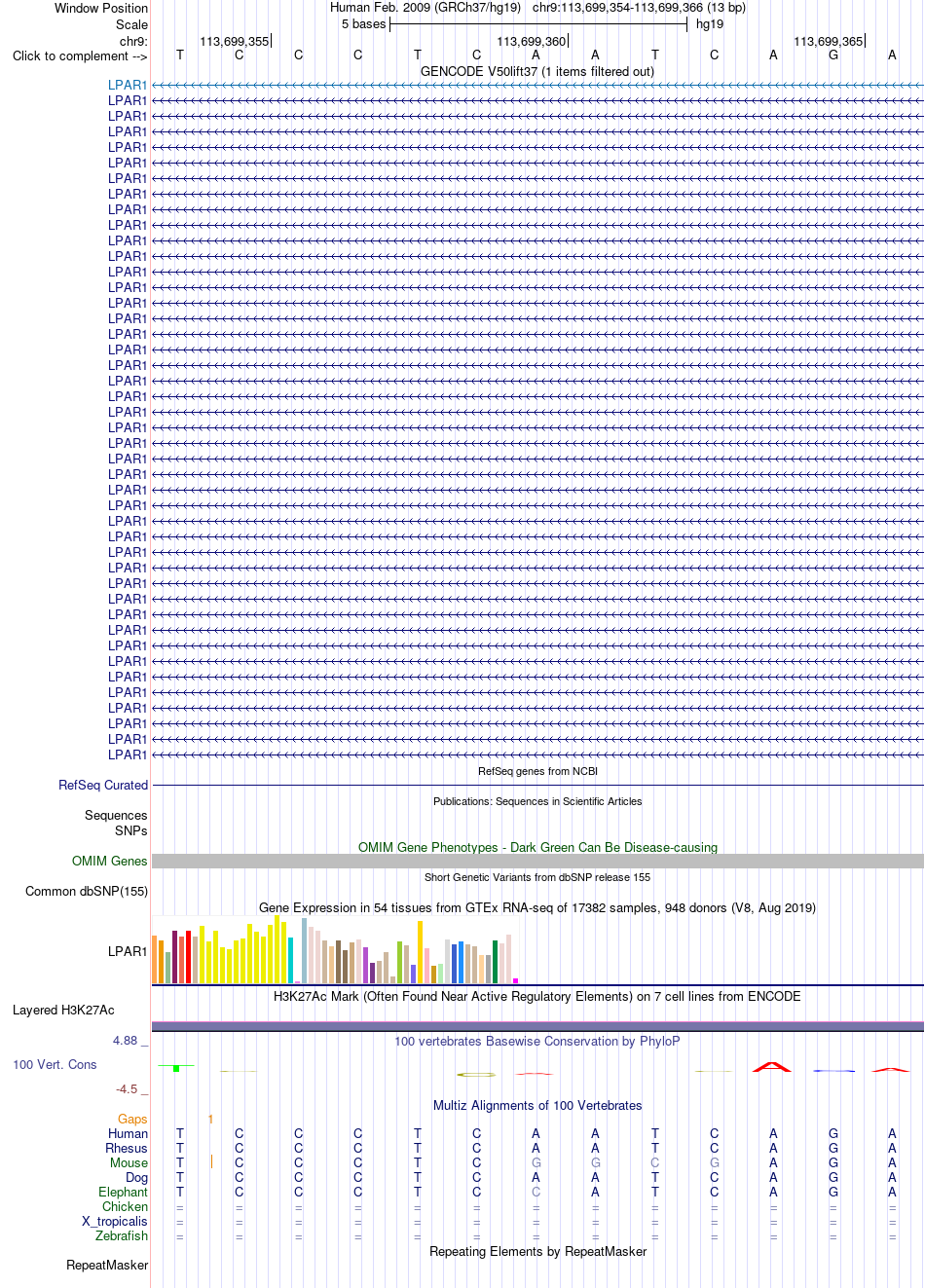Click the Scale label
Viewport: 925px width, 1288px height.
[131, 24]
